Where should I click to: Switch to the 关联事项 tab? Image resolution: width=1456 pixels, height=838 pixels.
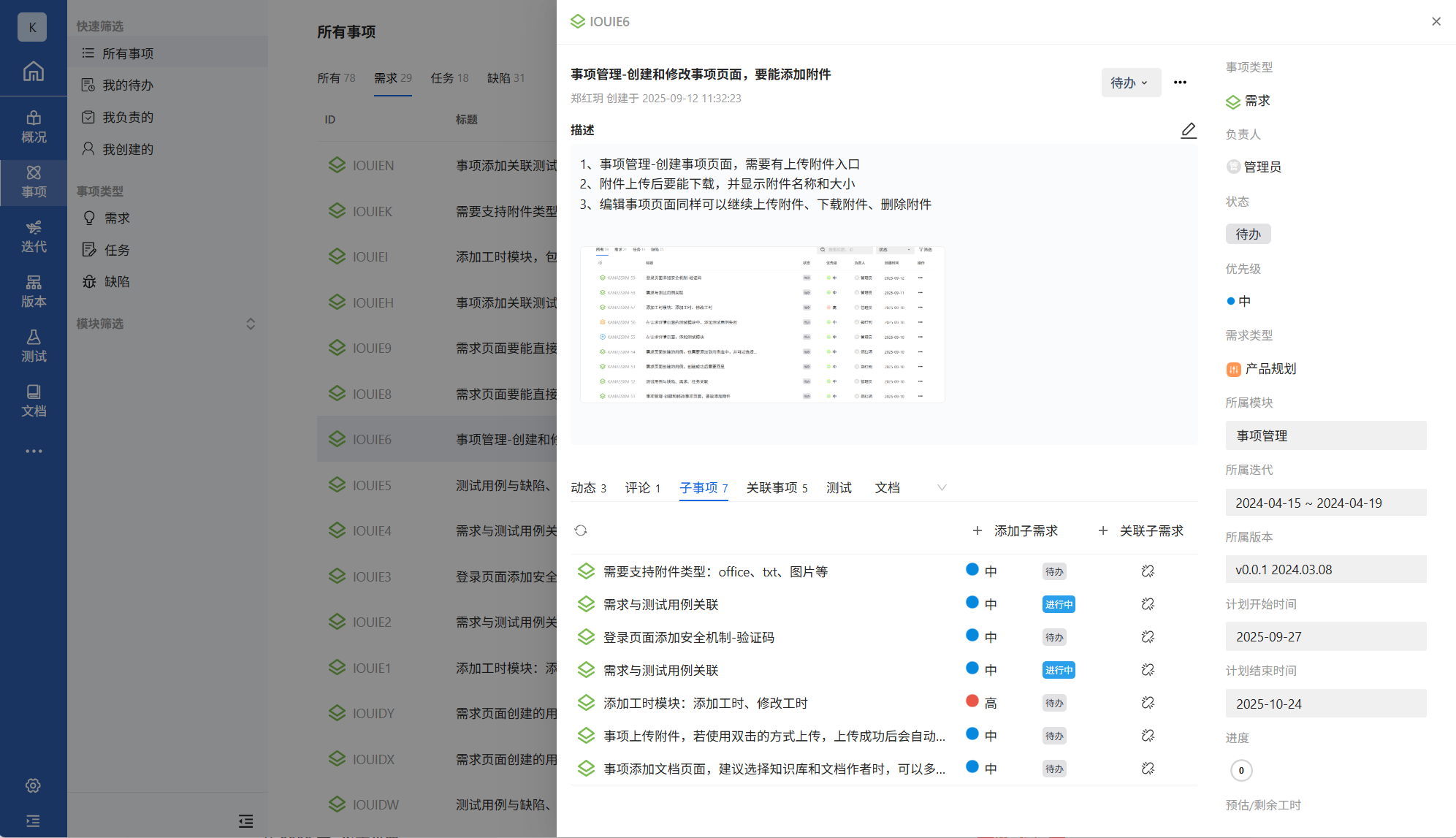(x=777, y=487)
